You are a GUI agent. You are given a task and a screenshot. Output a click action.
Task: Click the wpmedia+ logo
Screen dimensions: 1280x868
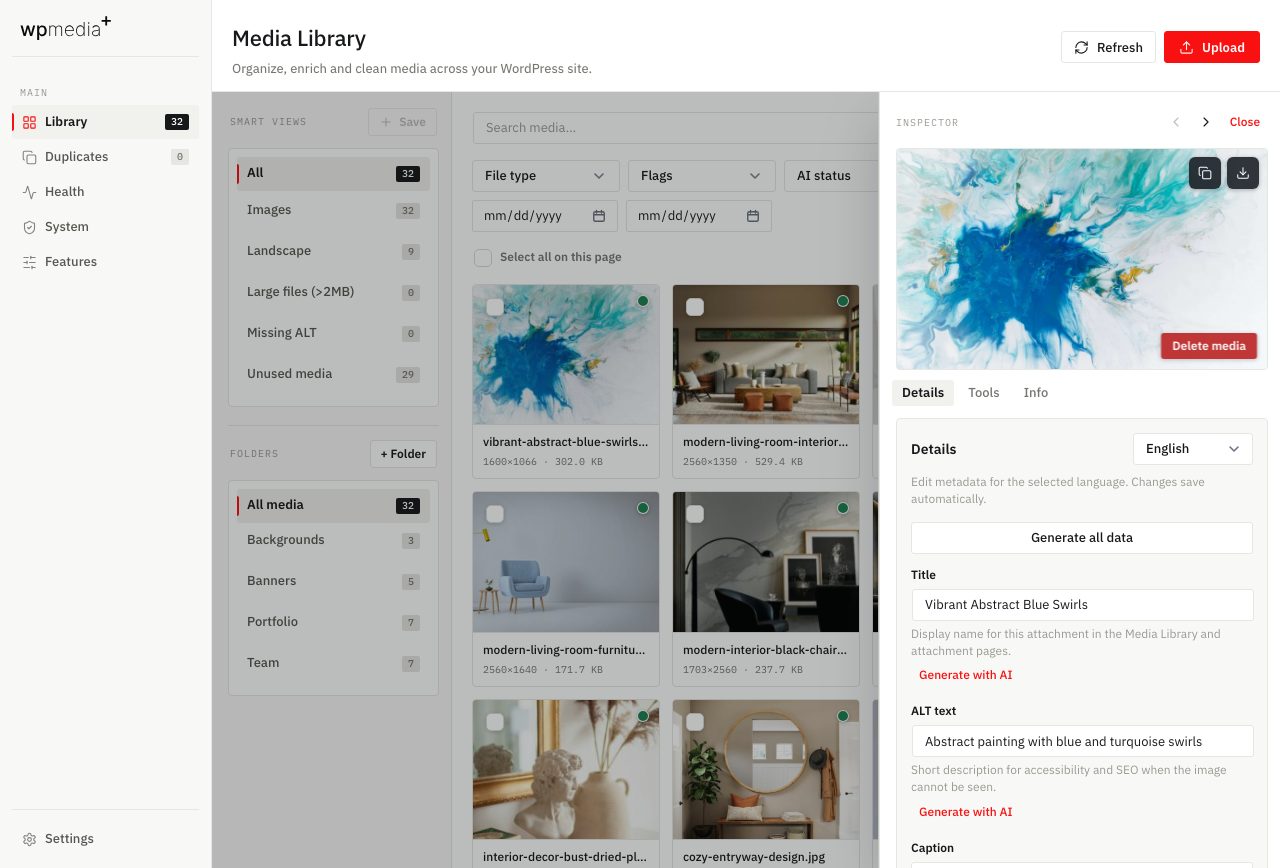click(x=66, y=28)
